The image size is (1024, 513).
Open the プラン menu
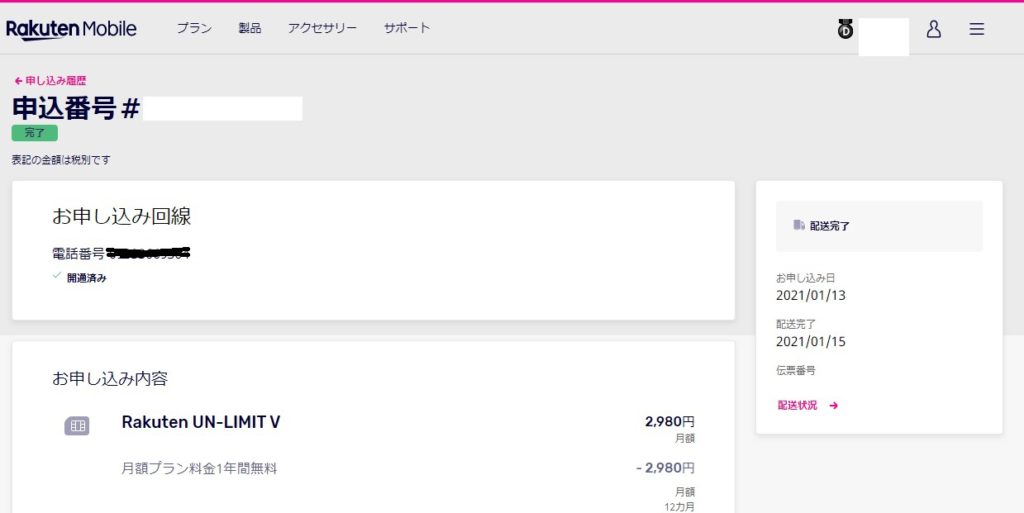[x=194, y=28]
